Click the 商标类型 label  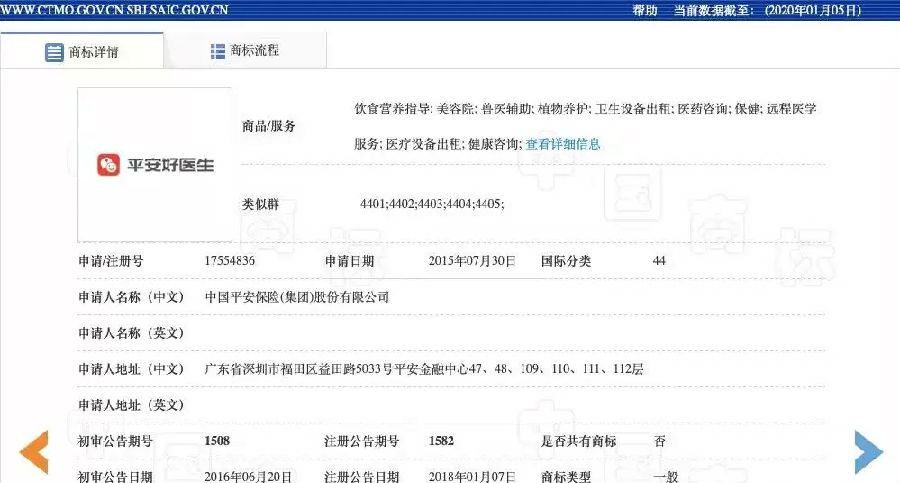(566, 477)
